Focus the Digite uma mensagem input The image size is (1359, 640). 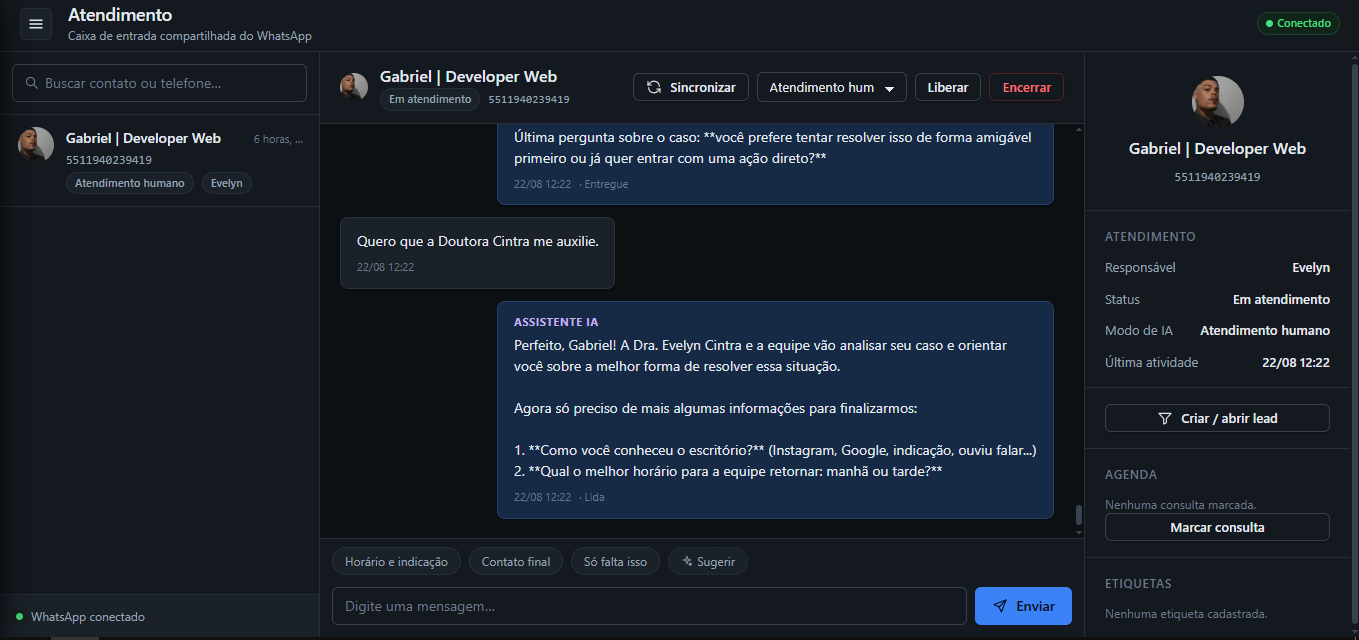pos(649,606)
